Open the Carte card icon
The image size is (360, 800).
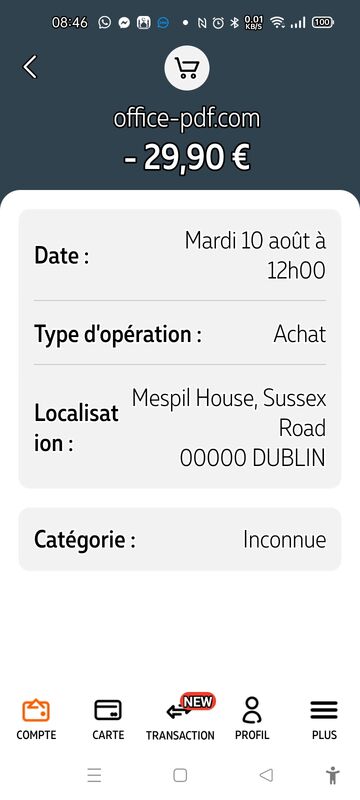(108, 710)
